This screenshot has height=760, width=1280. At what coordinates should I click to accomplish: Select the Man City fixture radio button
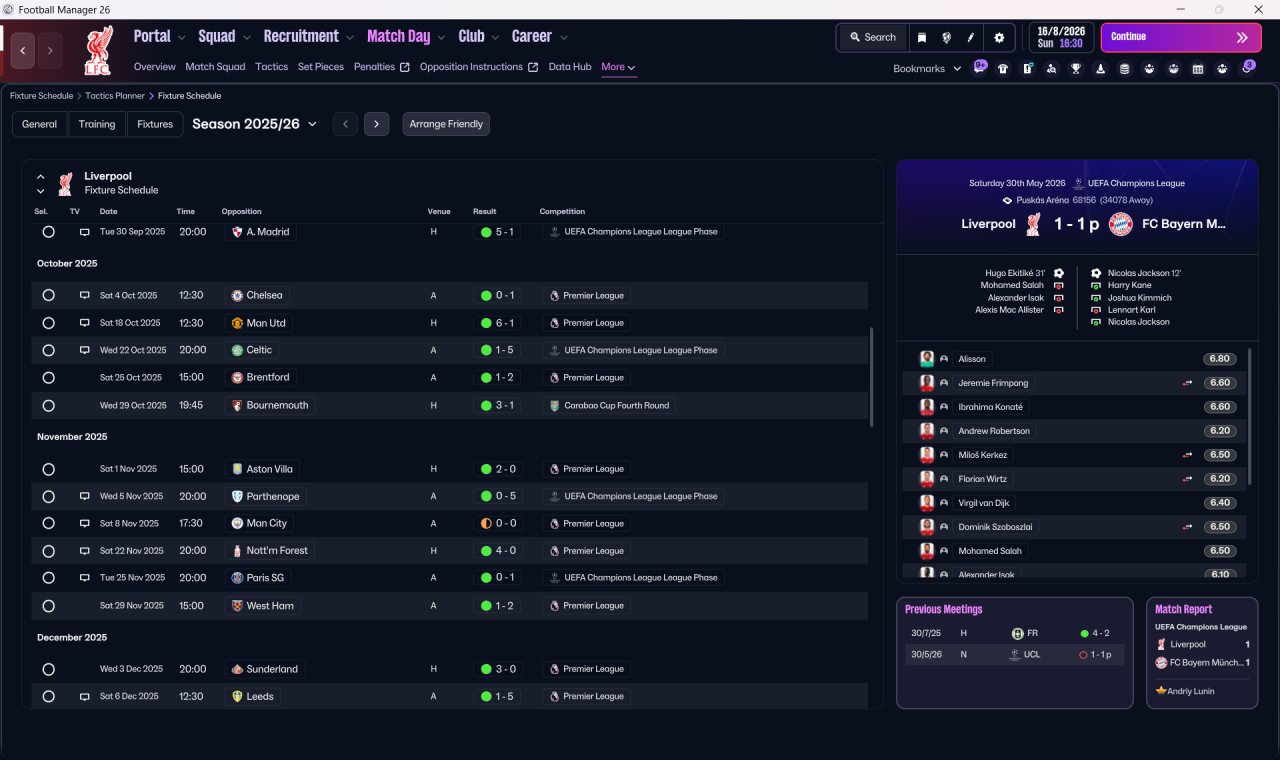(48, 523)
